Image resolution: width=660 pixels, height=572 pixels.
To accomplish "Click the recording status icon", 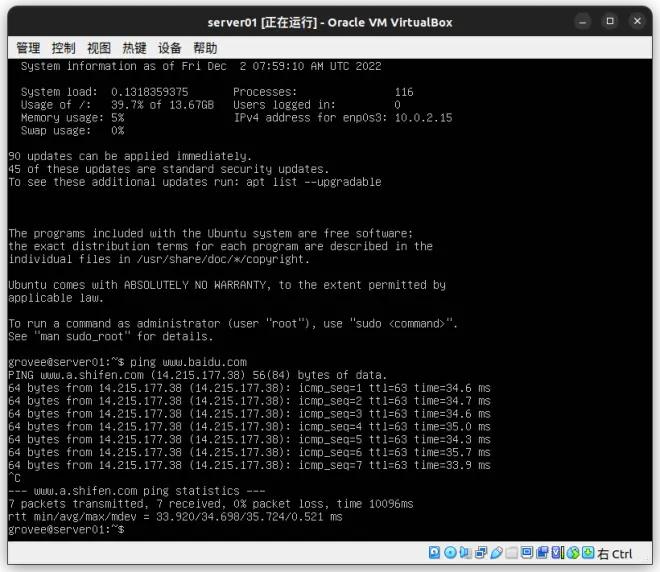I will [x=542, y=552].
